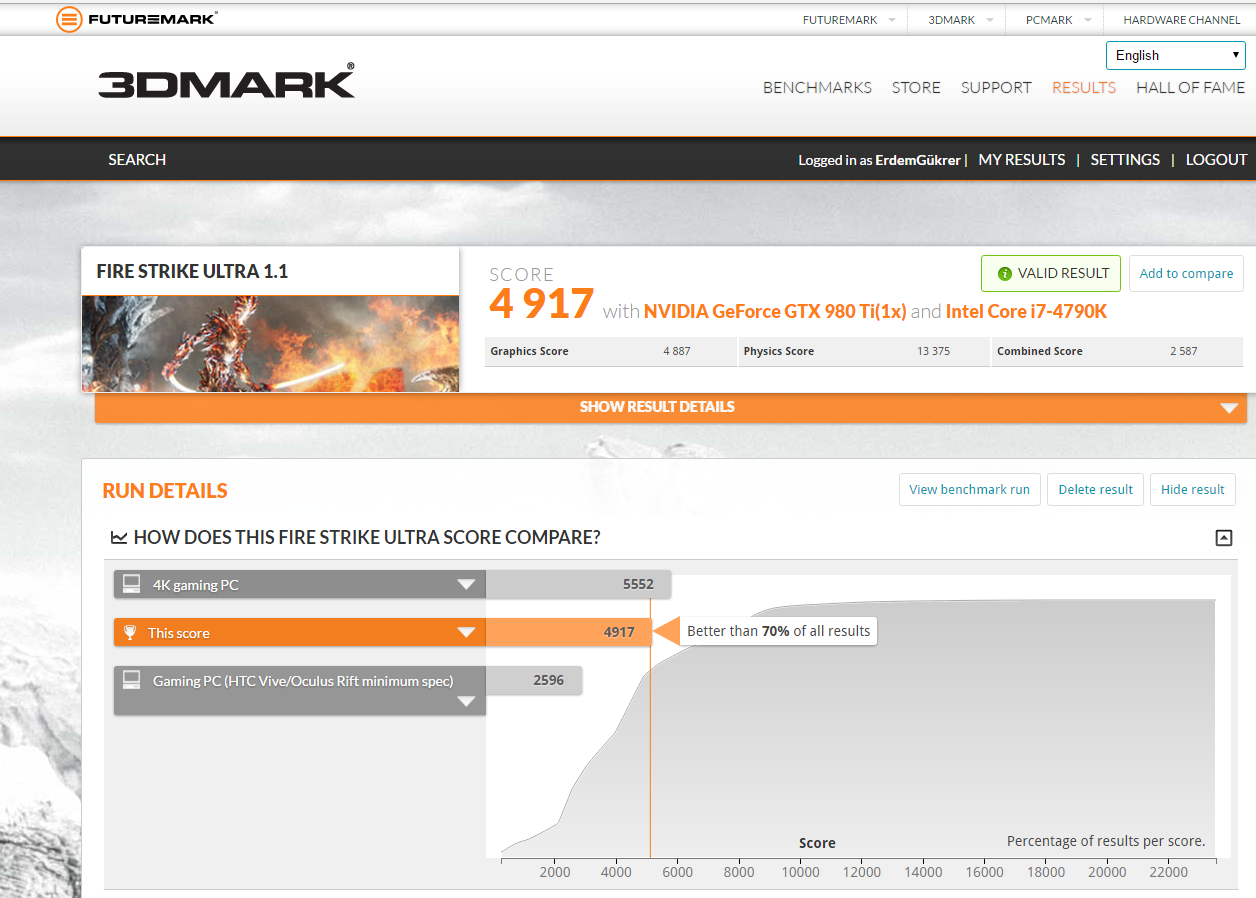Log out of the account
The width and height of the screenshot is (1256, 898).
pos(1216,159)
